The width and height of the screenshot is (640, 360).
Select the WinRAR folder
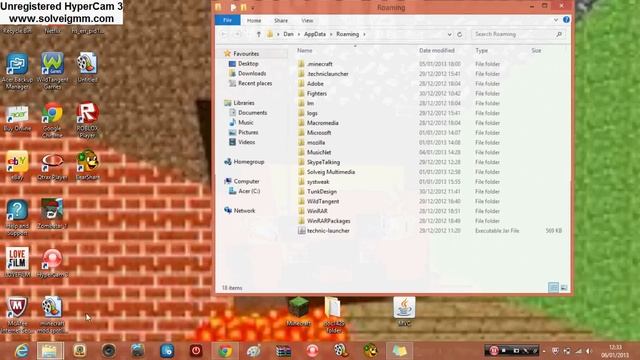317,211
